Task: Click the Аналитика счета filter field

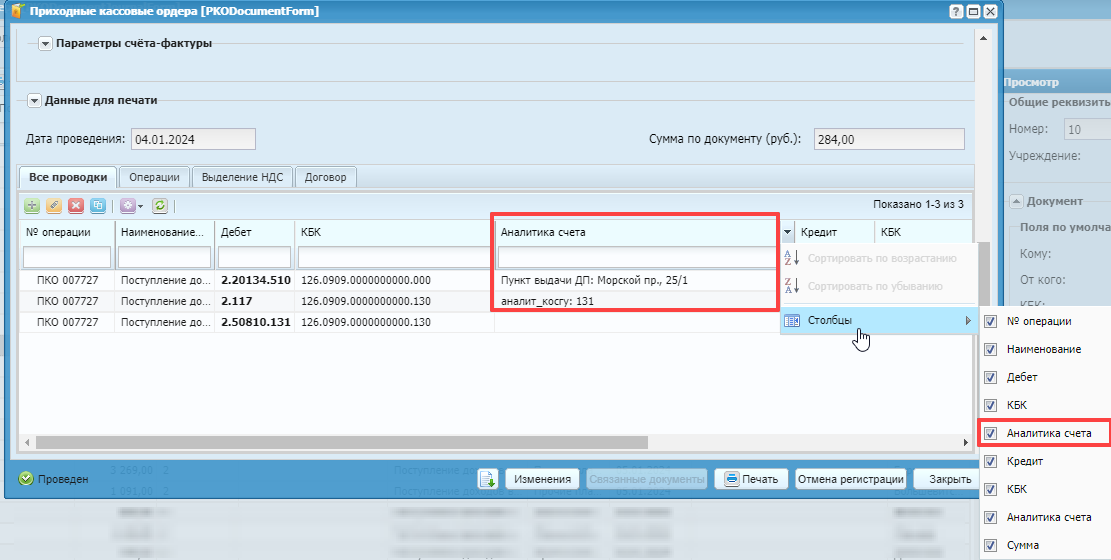Action: [636, 258]
